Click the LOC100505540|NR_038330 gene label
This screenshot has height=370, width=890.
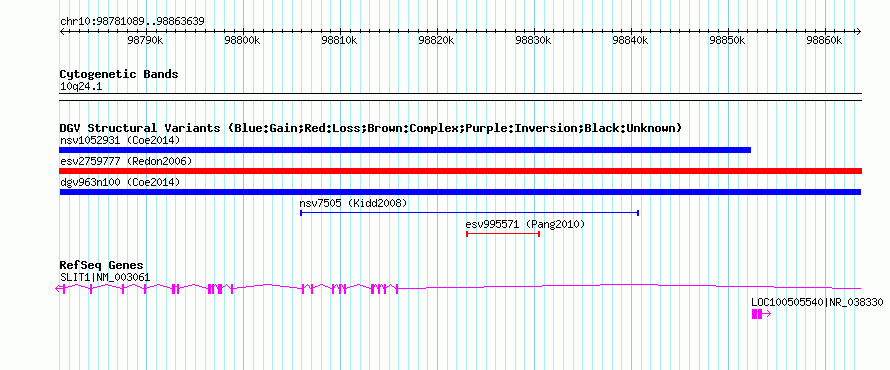pos(817,303)
